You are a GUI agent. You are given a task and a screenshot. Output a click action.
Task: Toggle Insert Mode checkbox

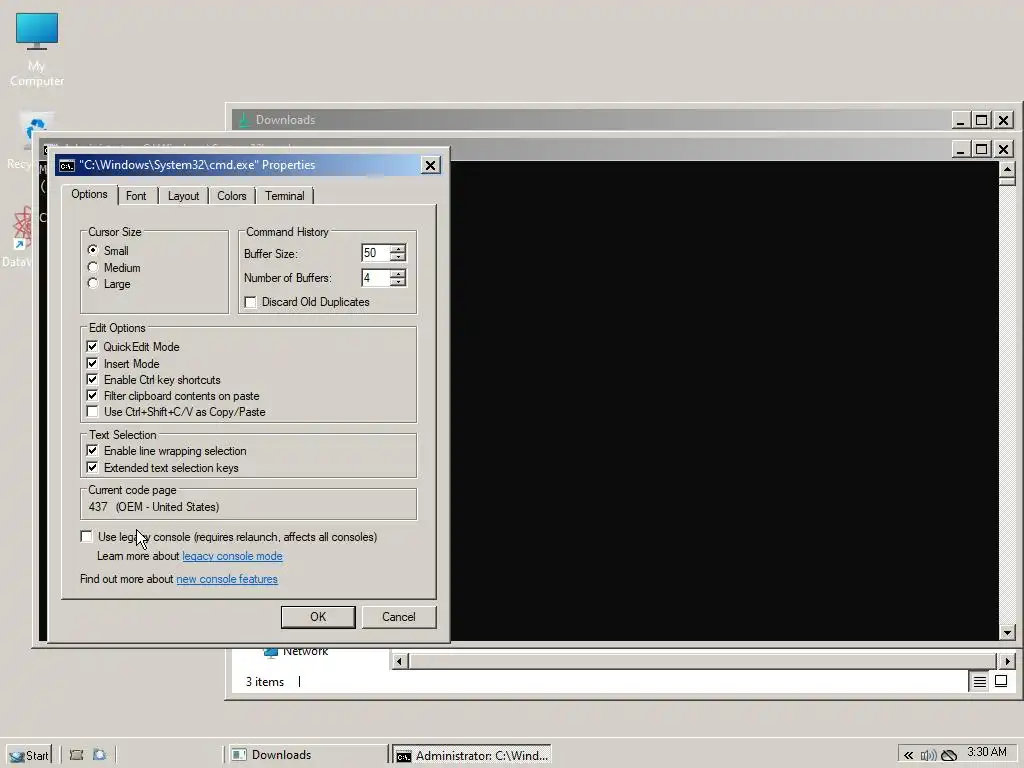click(x=92, y=363)
